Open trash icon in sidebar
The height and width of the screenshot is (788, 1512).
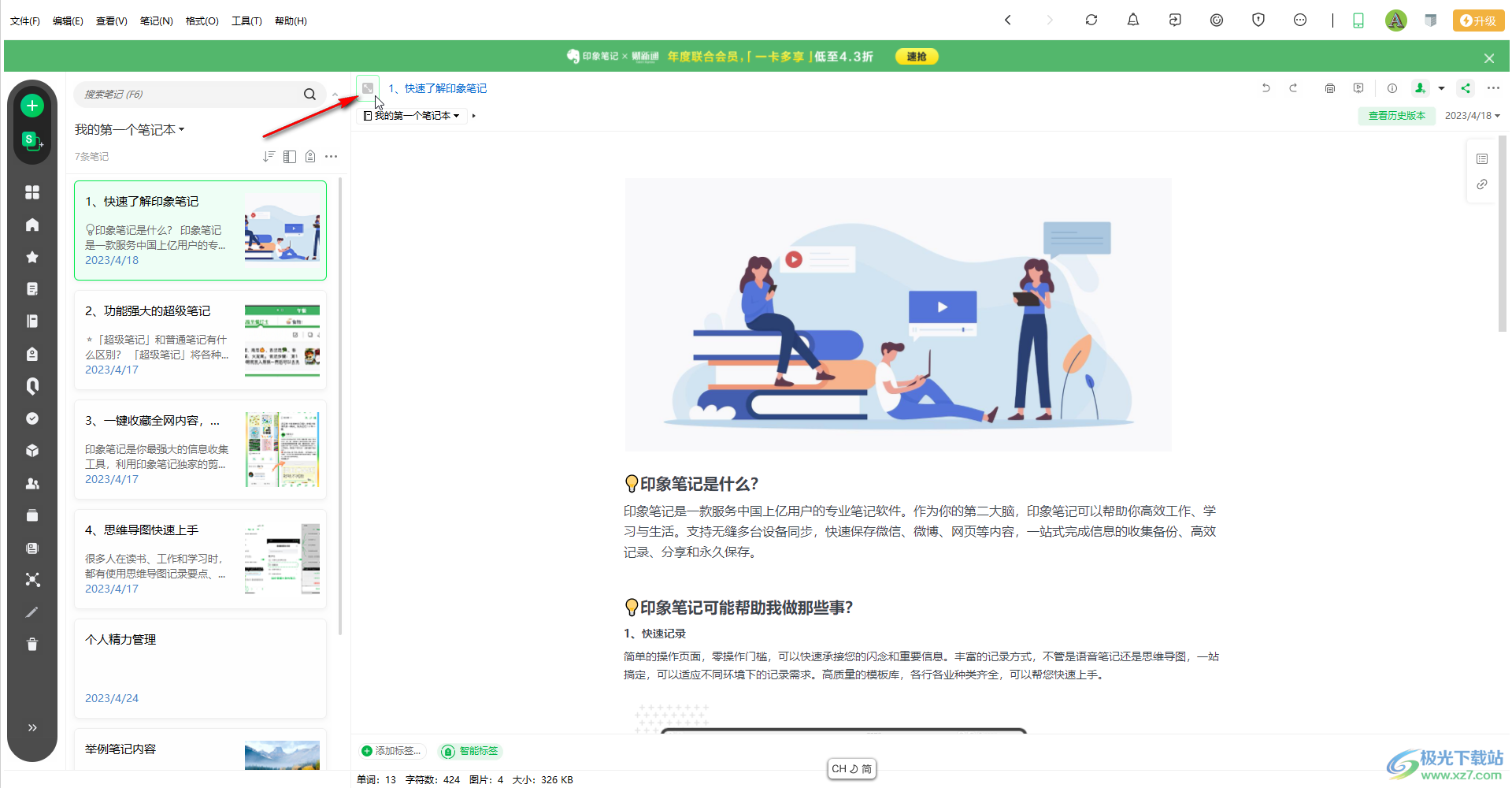click(x=32, y=645)
